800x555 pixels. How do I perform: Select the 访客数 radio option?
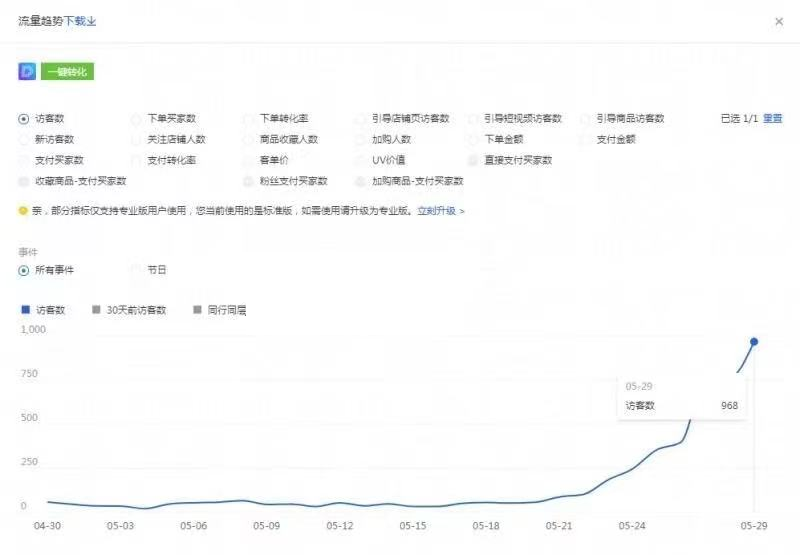tap(23, 119)
